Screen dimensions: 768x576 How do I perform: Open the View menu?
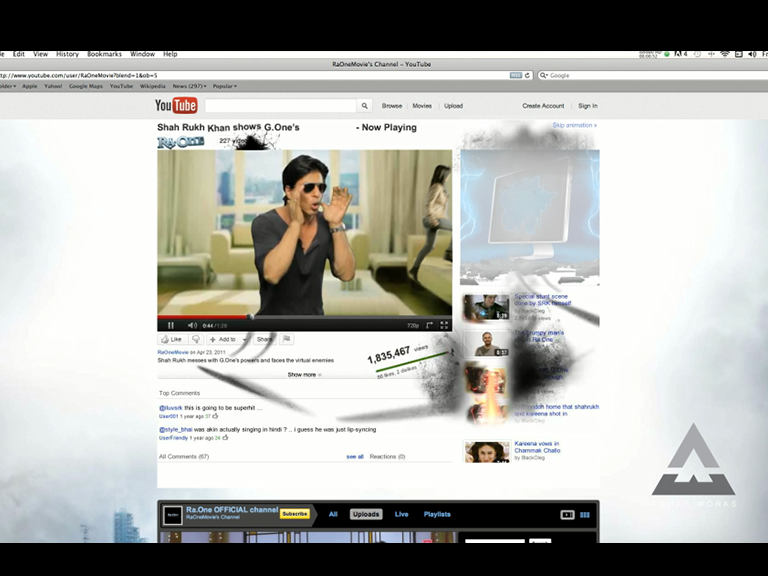click(41, 54)
